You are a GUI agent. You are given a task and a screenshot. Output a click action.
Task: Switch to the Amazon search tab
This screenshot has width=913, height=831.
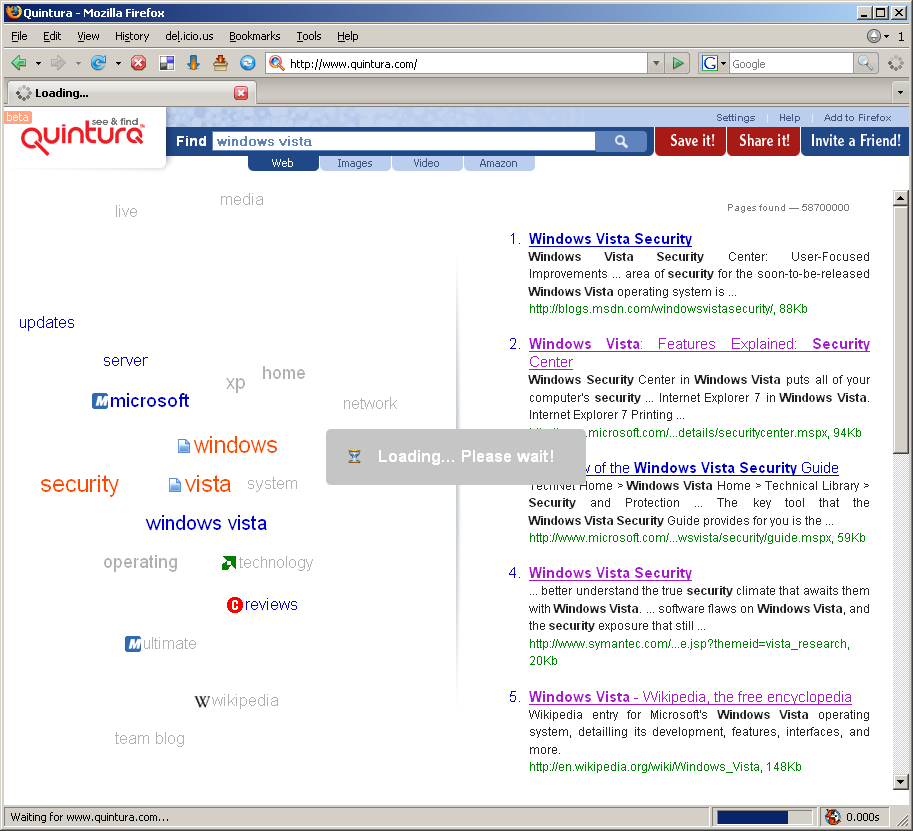pos(498,164)
